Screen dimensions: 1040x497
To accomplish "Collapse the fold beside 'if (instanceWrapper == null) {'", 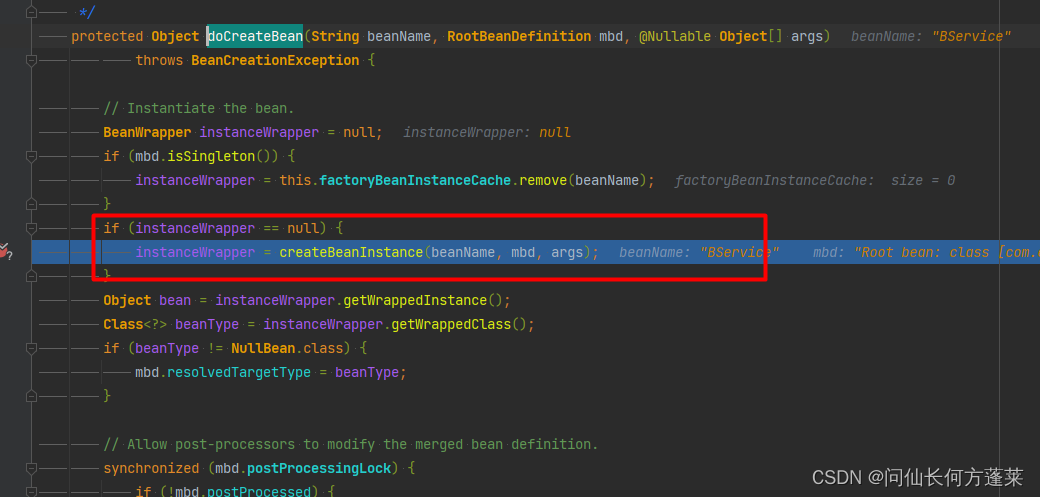I will [31, 228].
